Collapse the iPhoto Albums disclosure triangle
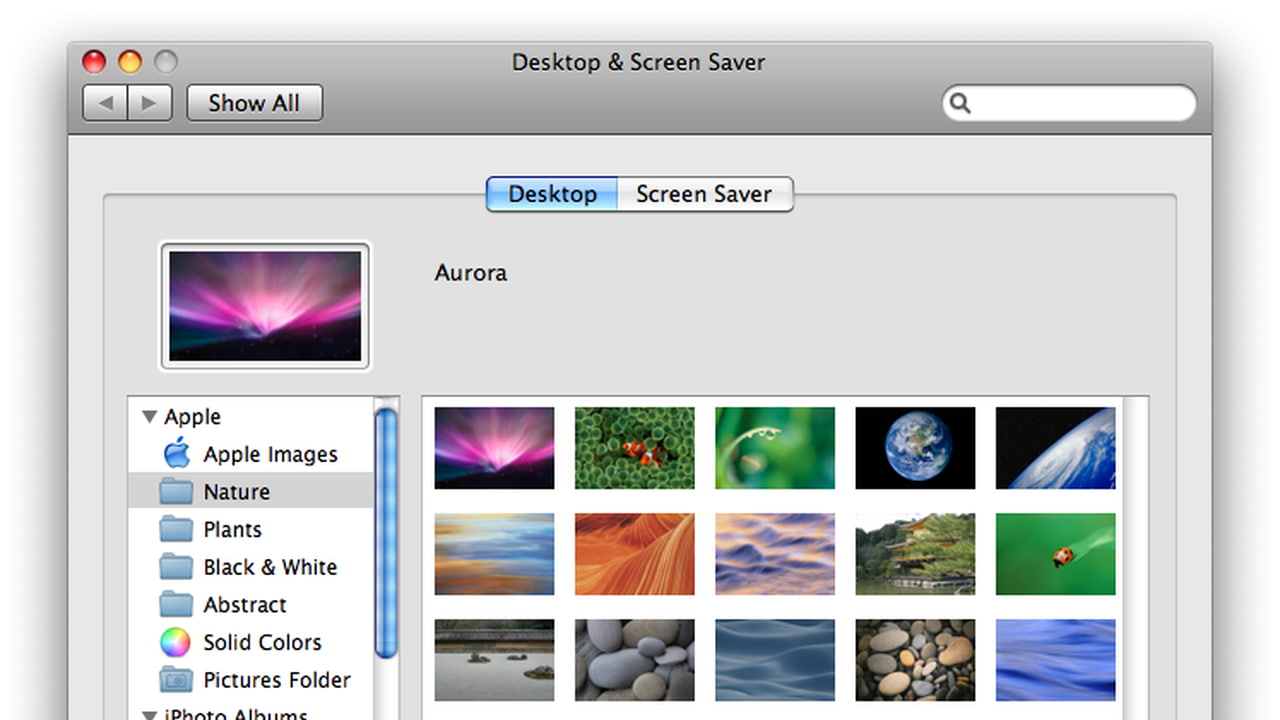 (x=149, y=714)
